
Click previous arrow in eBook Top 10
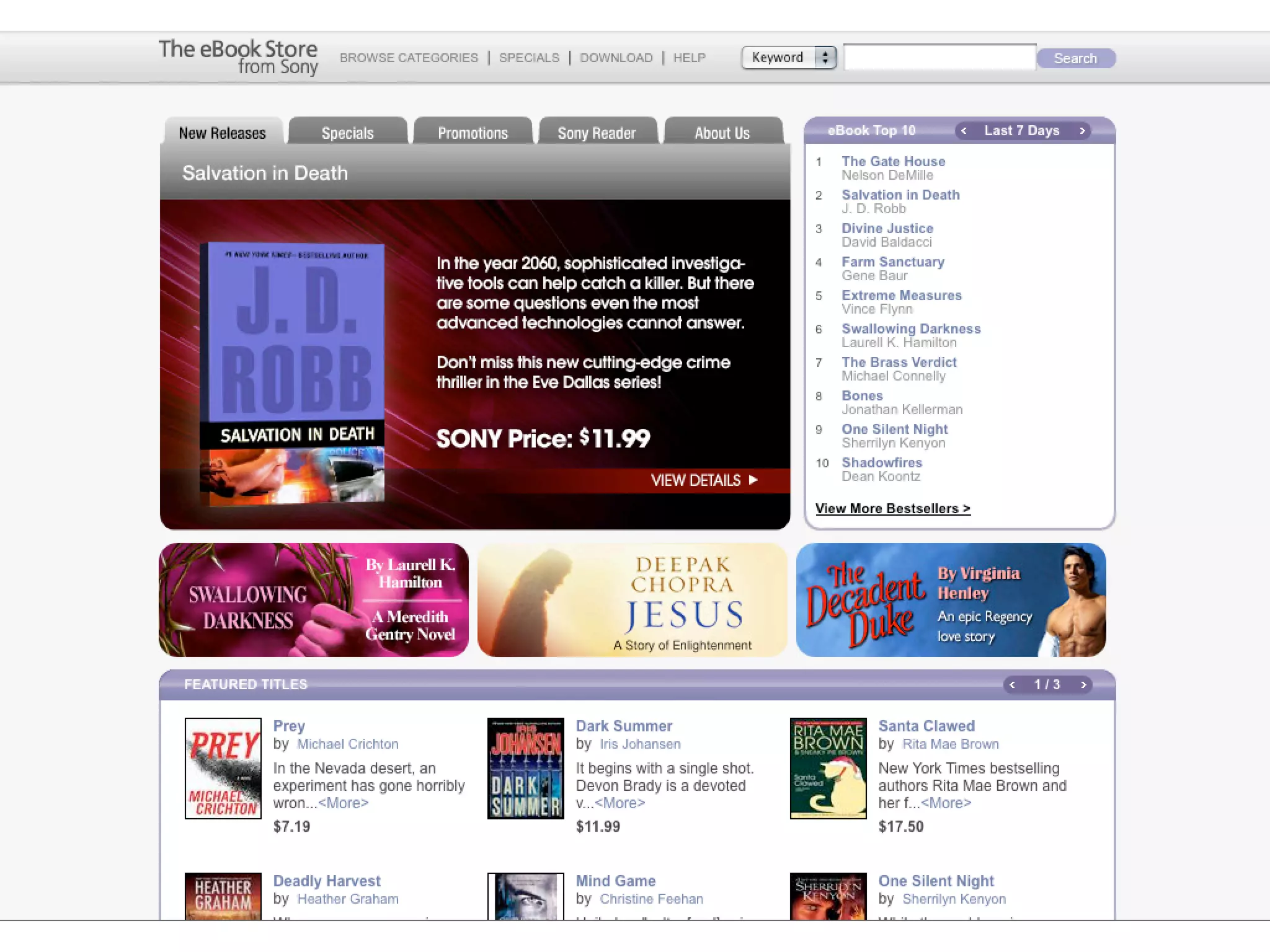click(x=964, y=131)
